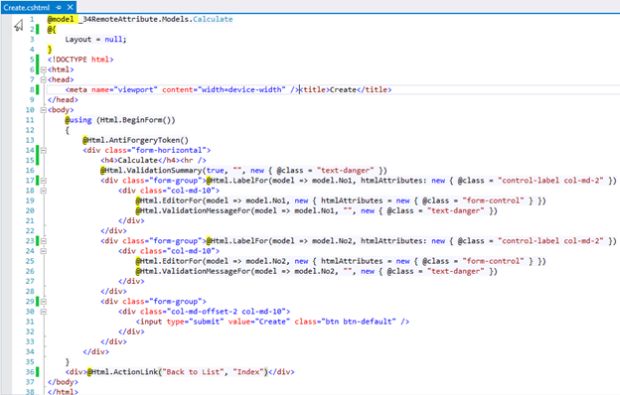Click the @model keyword on line 1
The height and width of the screenshot is (395, 620).
[60, 19]
